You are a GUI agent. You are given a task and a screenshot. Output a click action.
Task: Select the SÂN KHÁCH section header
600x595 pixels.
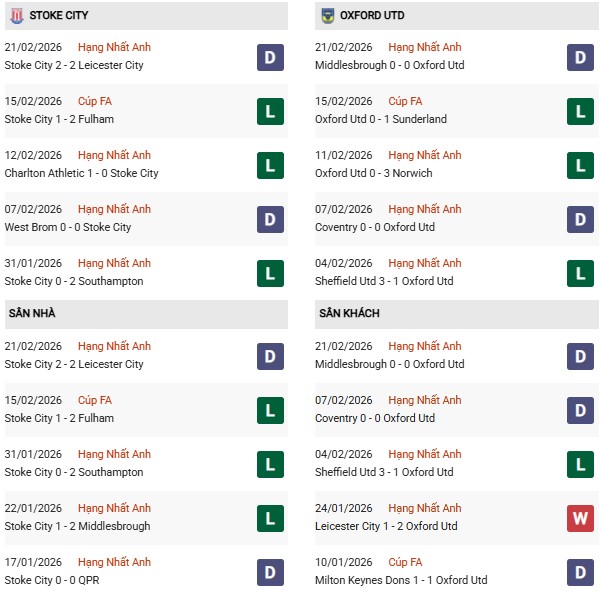click(351, 314)
